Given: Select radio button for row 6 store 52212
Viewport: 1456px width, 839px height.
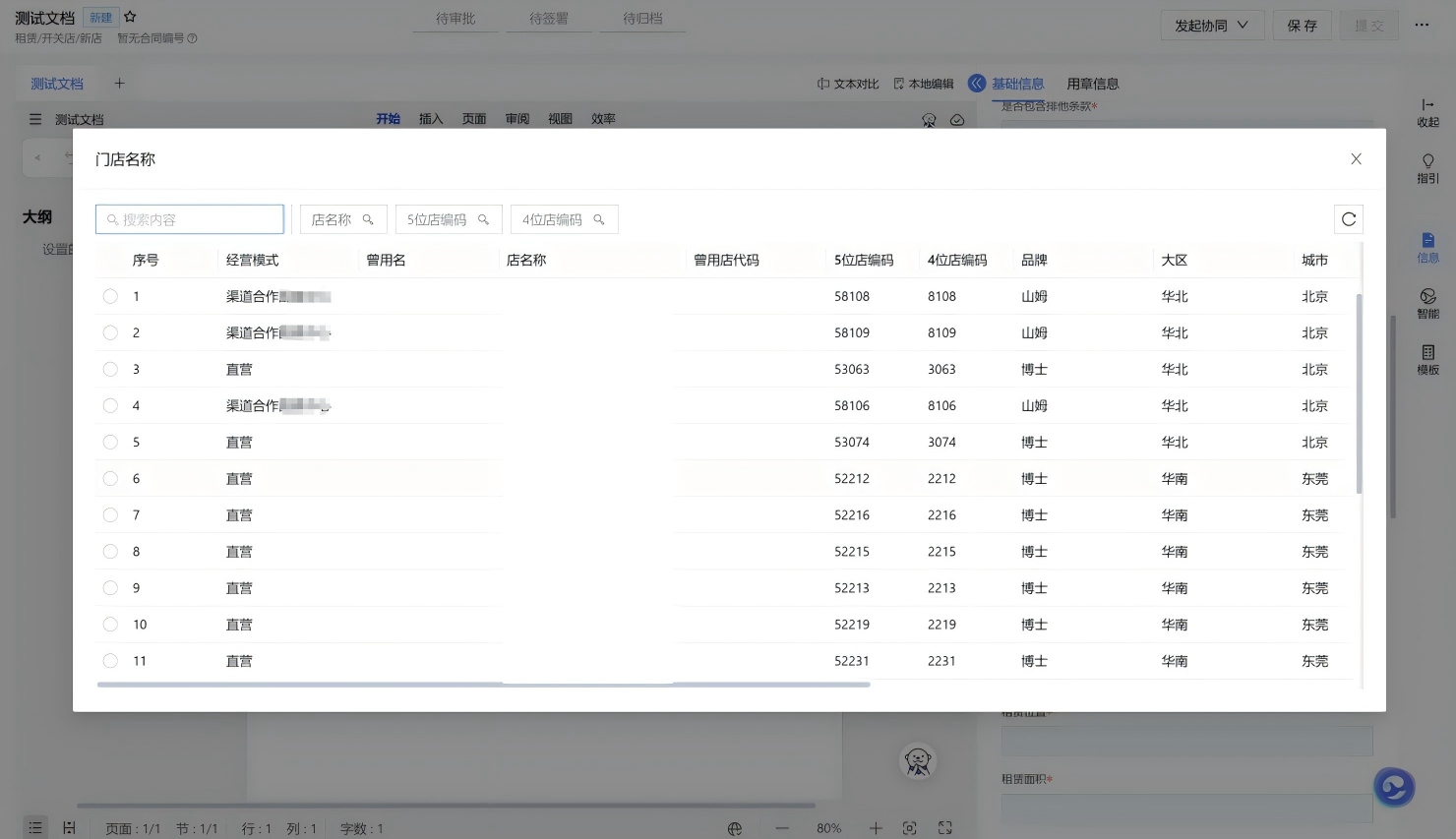Looking at the screenshot, I should click(110, 479).
